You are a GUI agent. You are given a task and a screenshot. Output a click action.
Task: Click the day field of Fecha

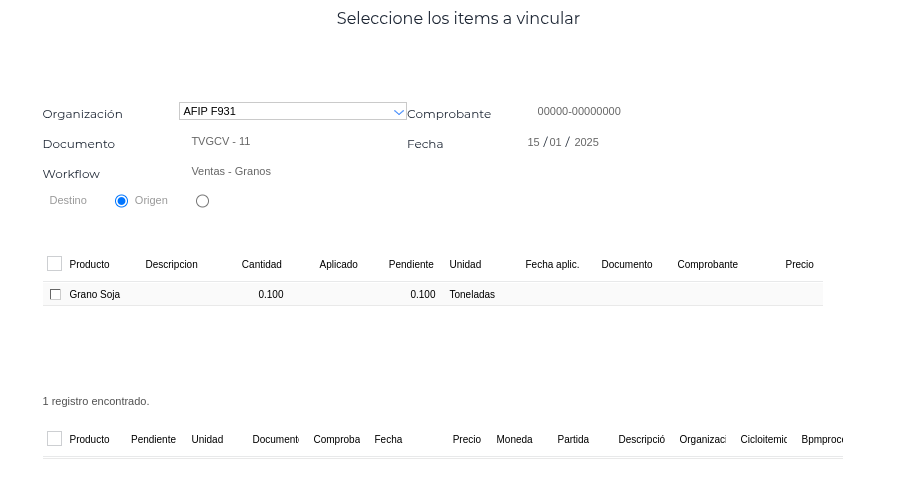click(533, 142)
